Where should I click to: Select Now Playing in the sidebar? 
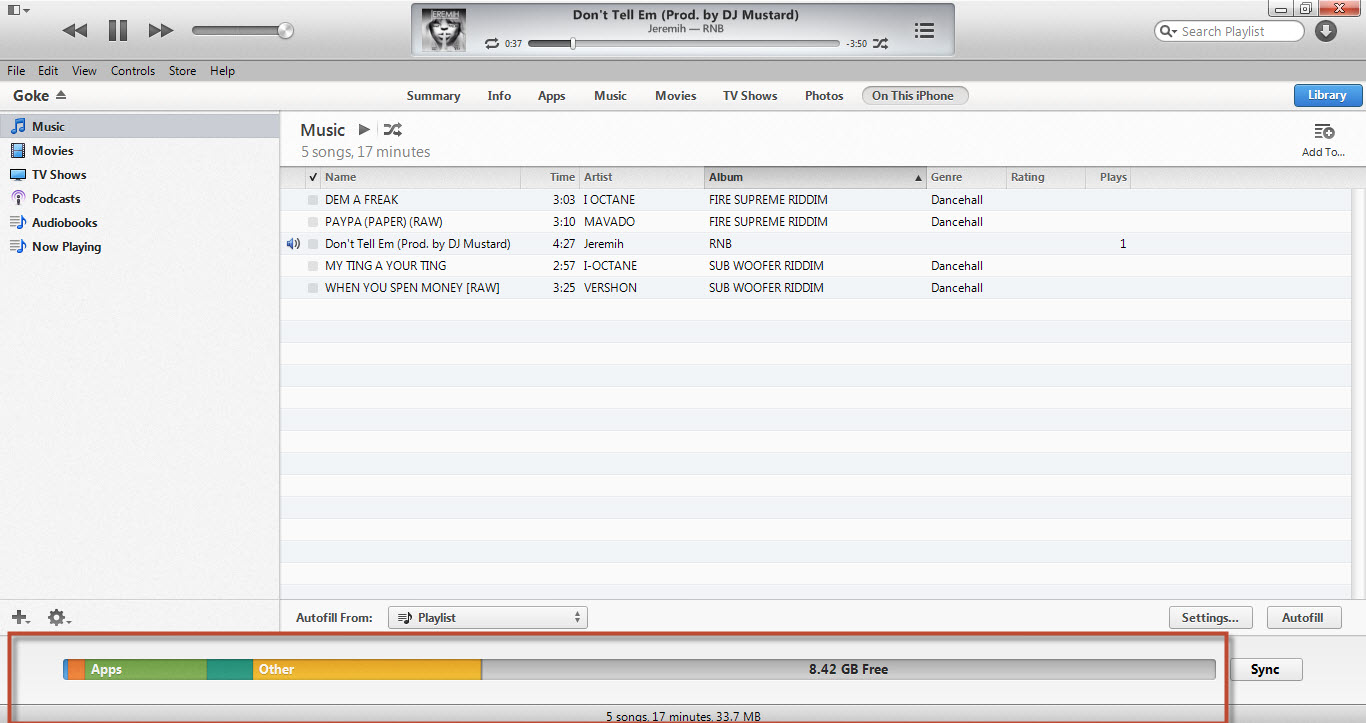click(139, 247)
